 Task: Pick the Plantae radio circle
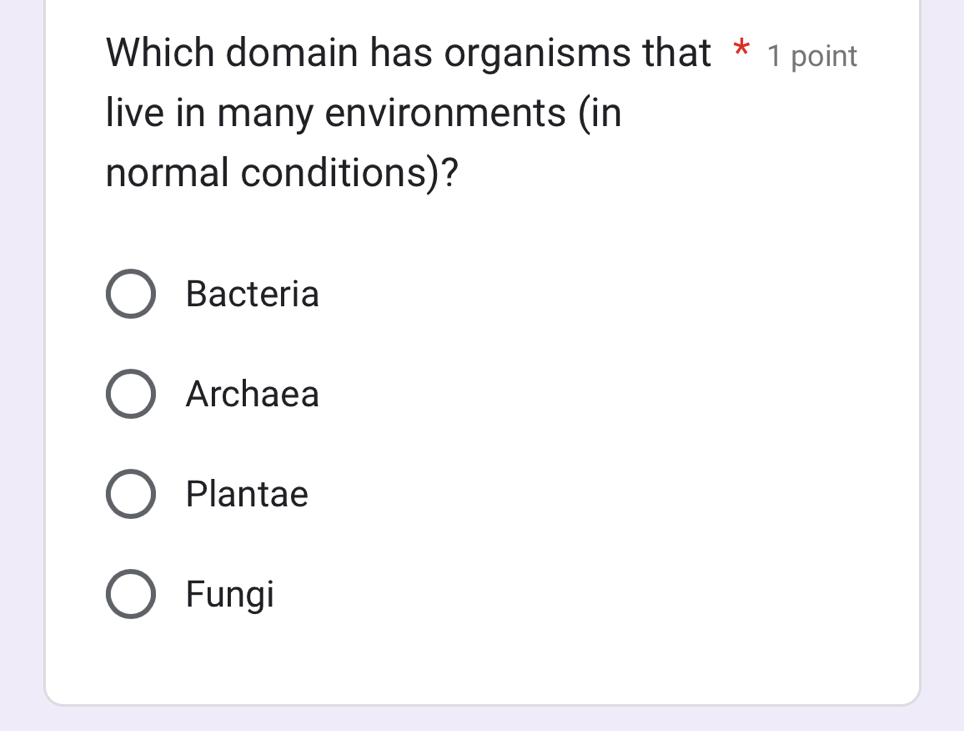click(x=130, y=494)
